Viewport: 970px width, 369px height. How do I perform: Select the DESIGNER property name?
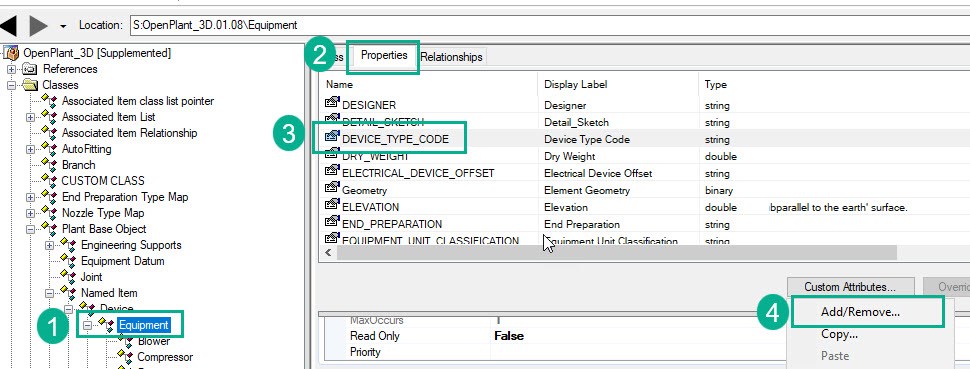tap(369, 106)
